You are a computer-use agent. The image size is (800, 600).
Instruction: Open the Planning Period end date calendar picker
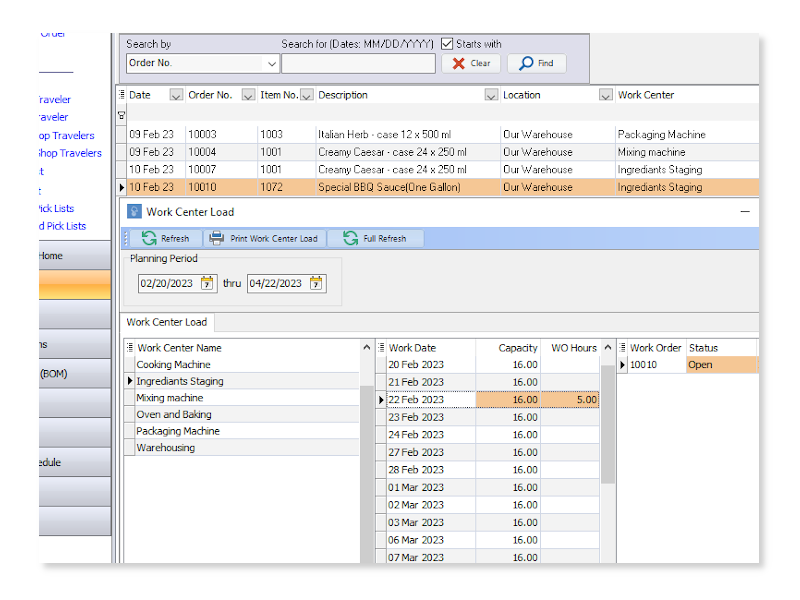[x=315, y=283]
